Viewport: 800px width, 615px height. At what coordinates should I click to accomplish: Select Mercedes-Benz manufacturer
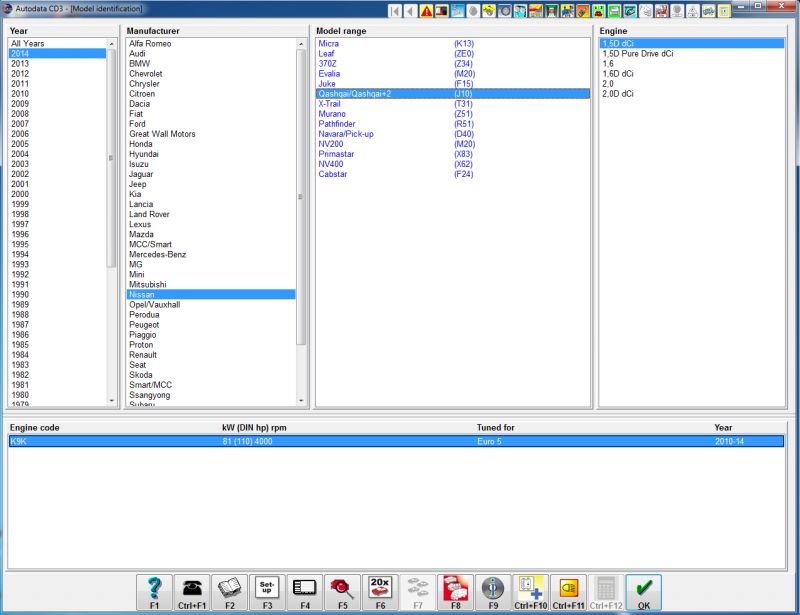coord(211,254)
